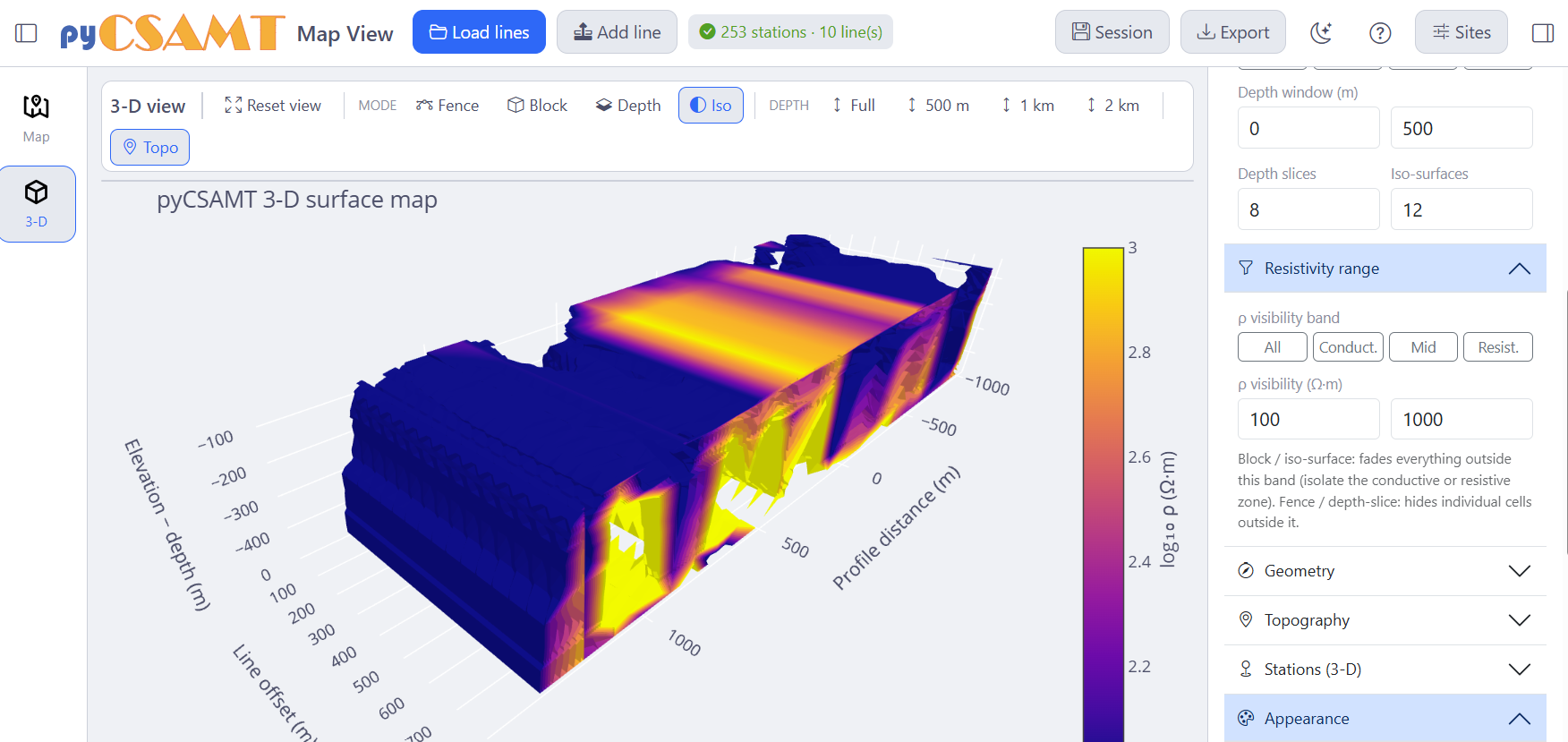The image size is (1568, 742).
Task: Click the Elevation – depth axis label
Action: pos(166,525)
